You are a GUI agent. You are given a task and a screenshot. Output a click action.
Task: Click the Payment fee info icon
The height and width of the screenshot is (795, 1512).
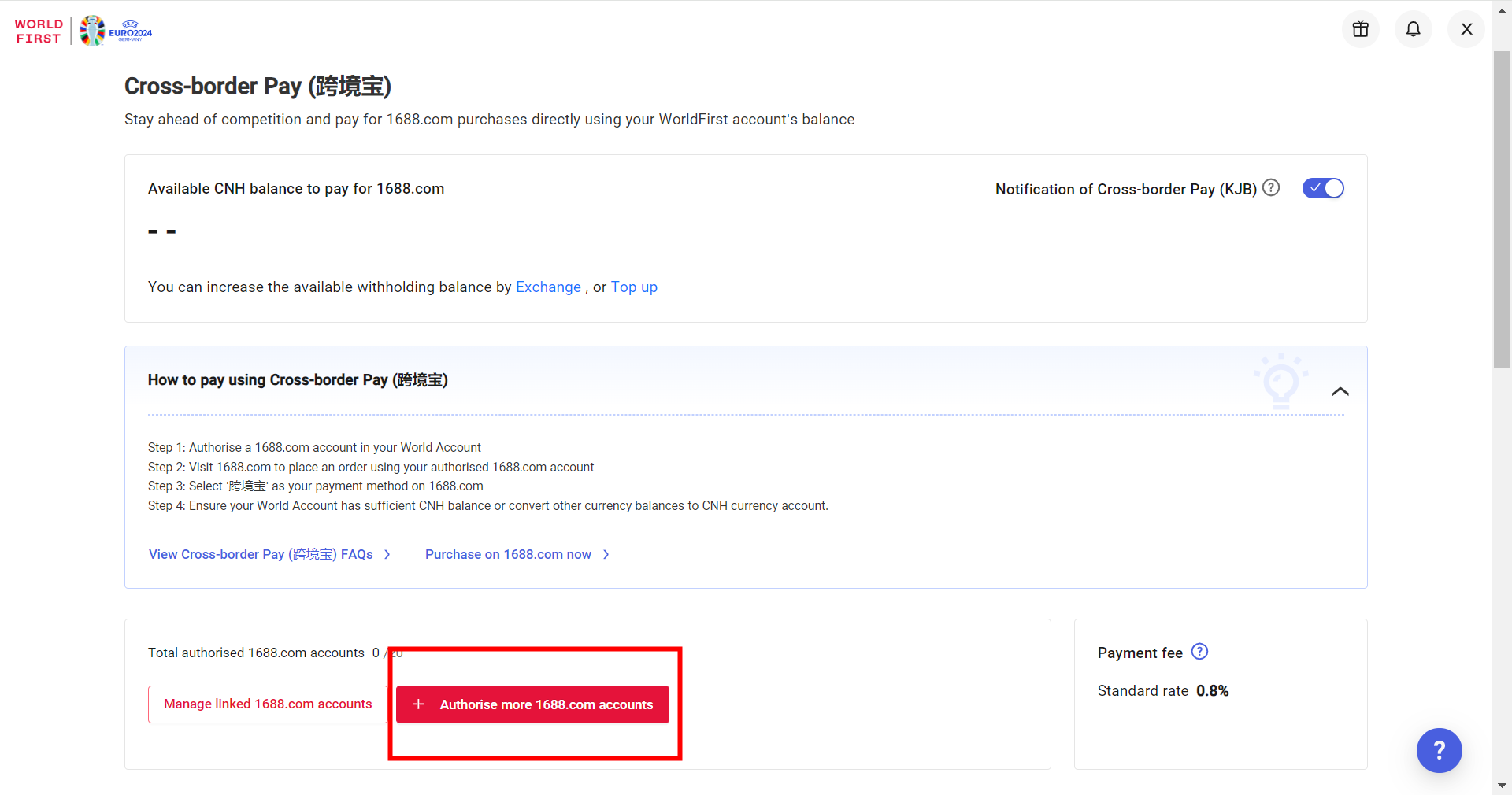(1199, 652)
